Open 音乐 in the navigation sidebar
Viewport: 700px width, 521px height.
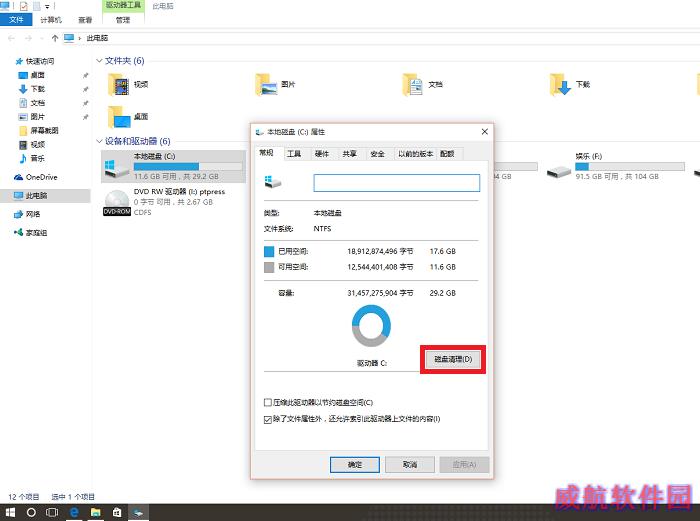coord(38,158)
